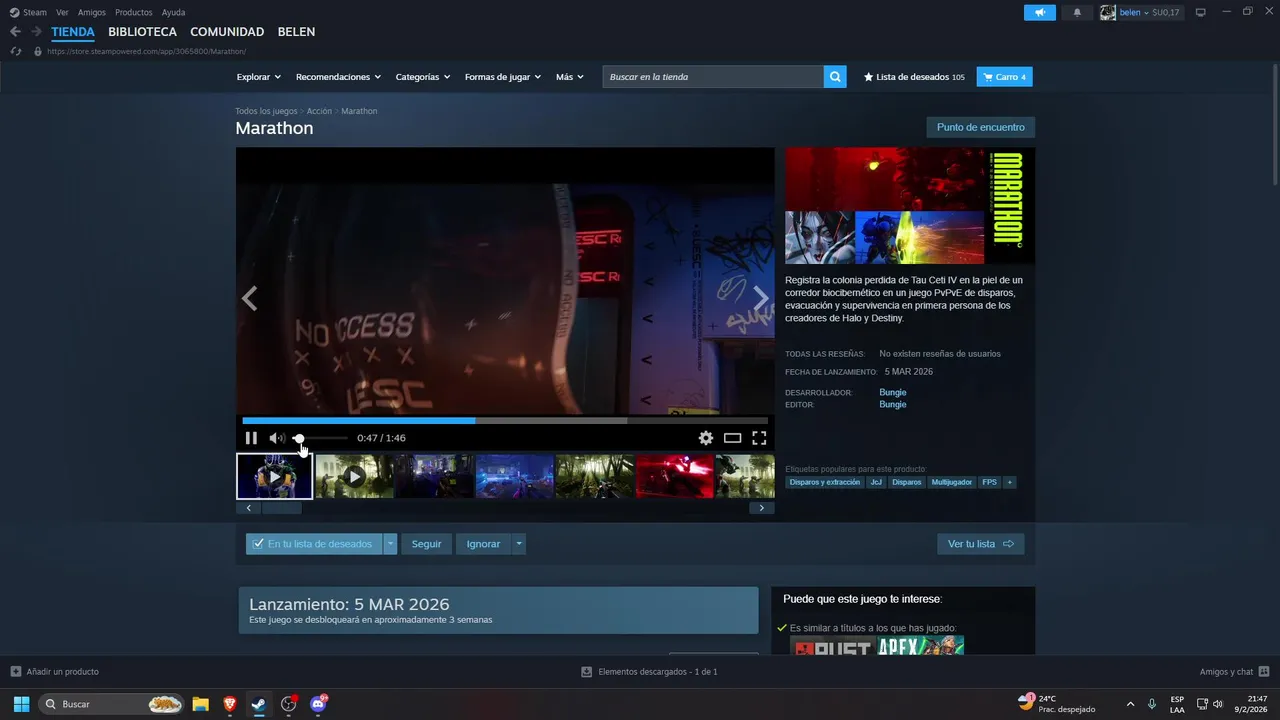The image size is (1280, 720).
Task: Show the previous media with the left arrow
Action: coord(249,298)
